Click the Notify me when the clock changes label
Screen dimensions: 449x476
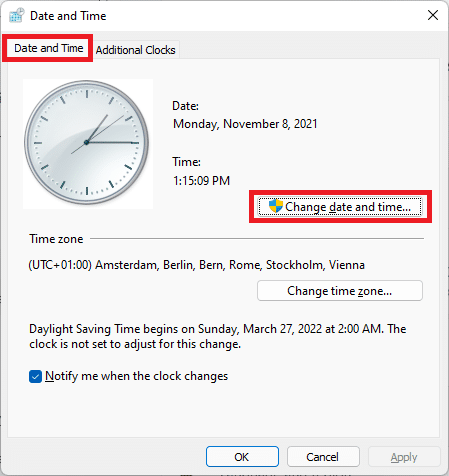click(x=136, y=376)
